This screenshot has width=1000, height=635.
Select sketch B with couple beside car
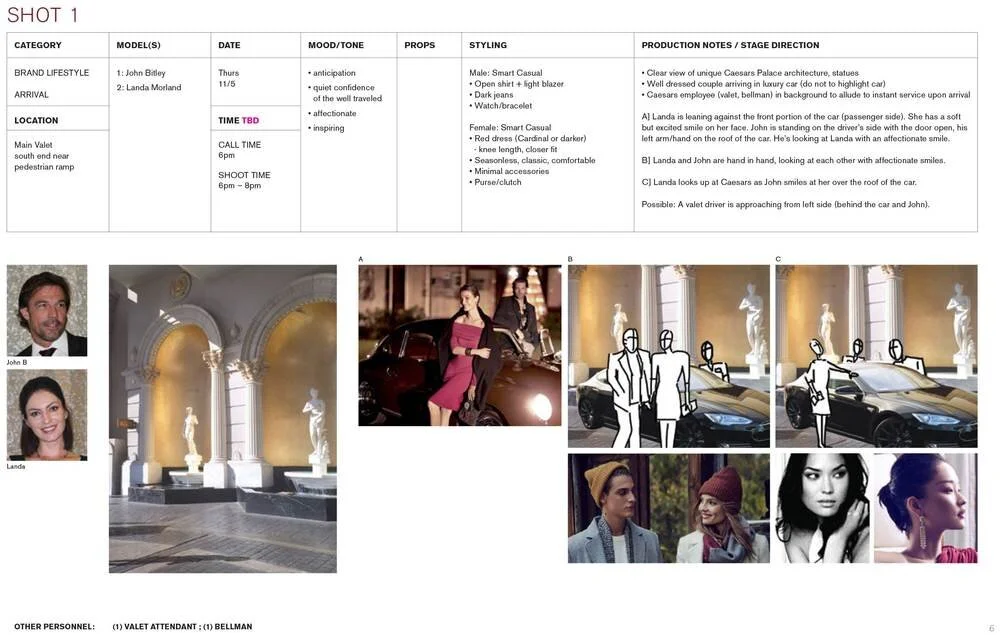(668, 356)
